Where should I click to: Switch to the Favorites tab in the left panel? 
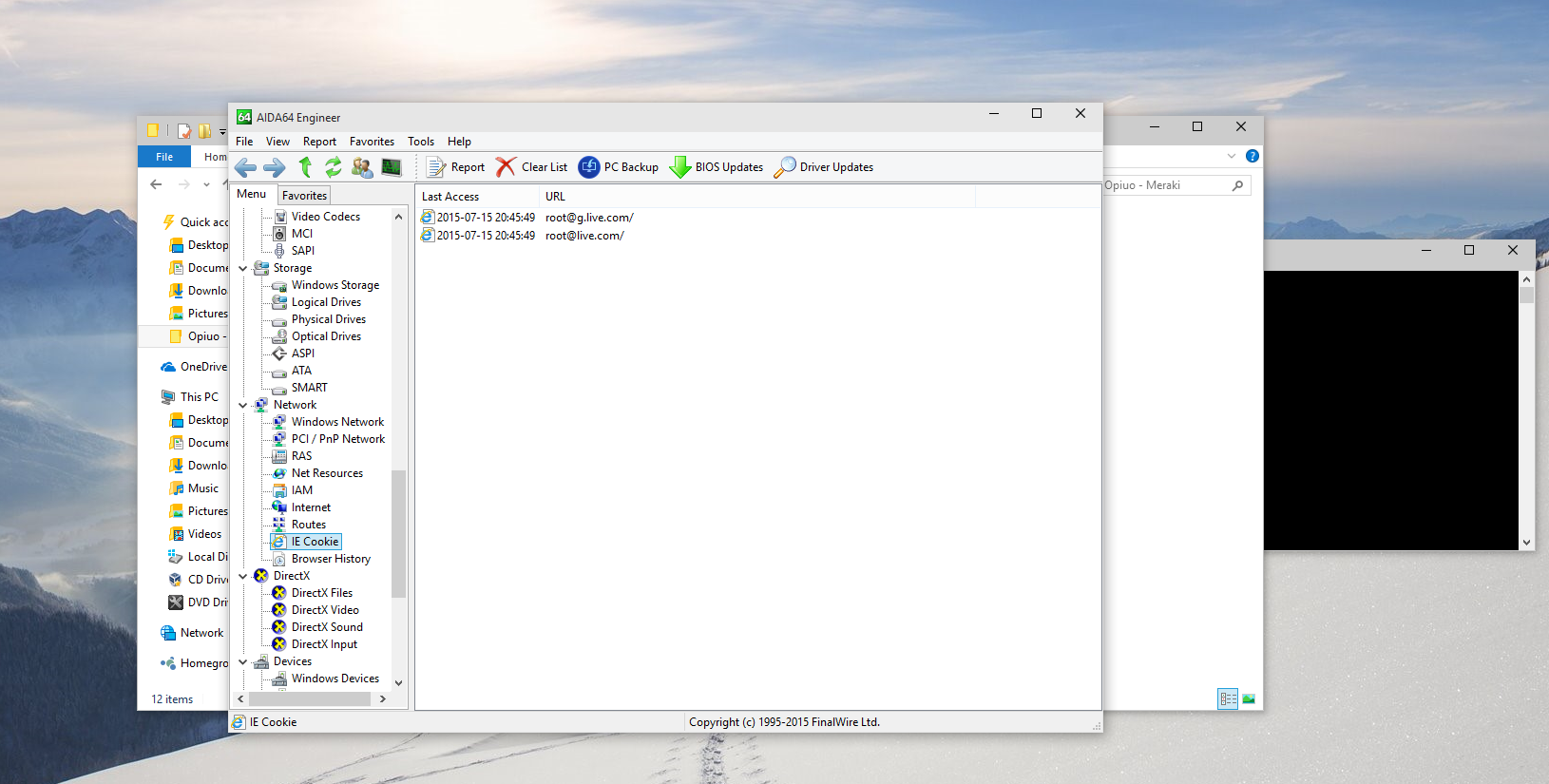(304, 196)
